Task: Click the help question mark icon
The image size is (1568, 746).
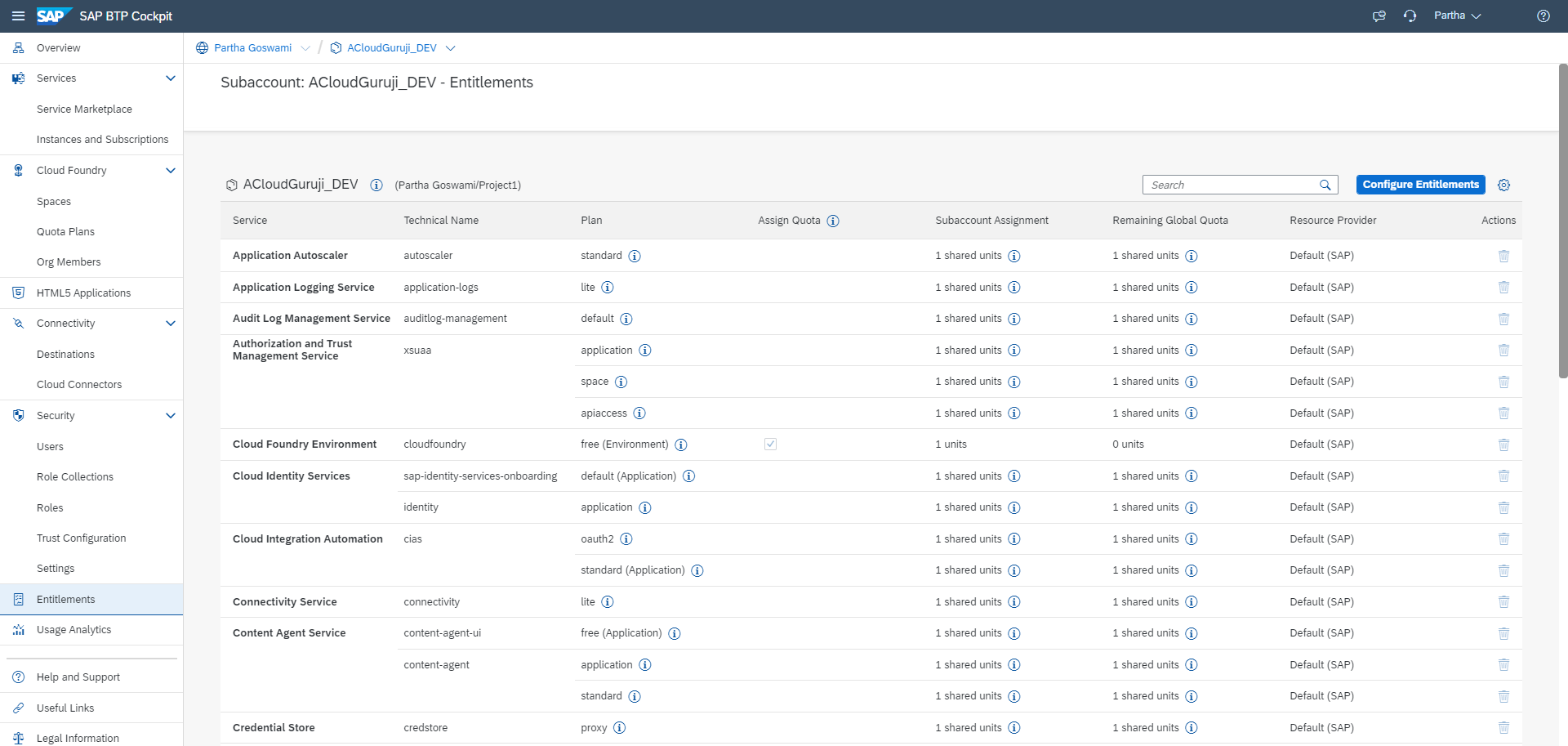Action: [1543, 16]
